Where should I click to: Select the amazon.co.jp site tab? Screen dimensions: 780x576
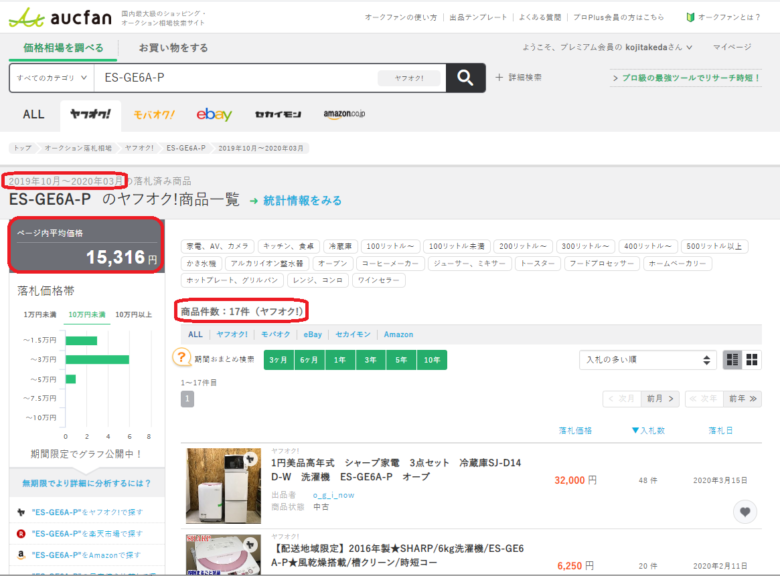click(x=344, y=114)
